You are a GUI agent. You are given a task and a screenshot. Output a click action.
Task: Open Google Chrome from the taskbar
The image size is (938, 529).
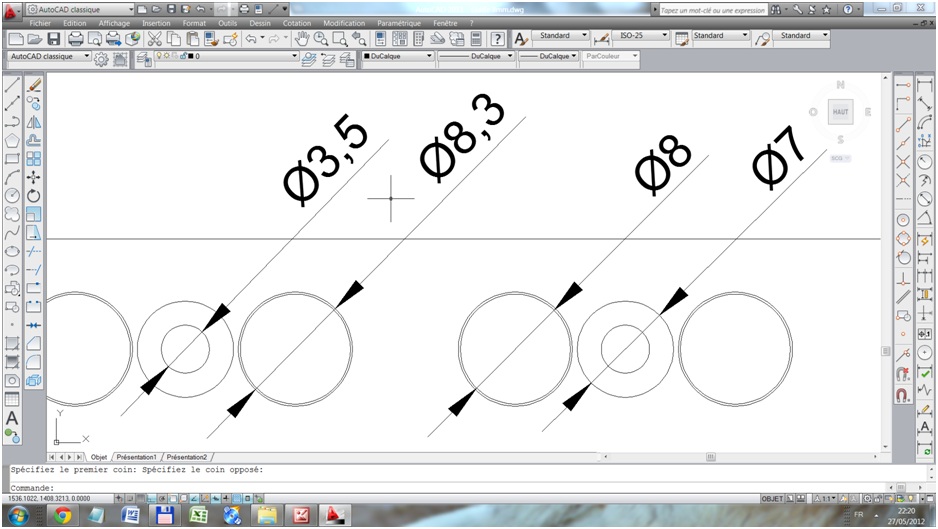coord(62,515)
